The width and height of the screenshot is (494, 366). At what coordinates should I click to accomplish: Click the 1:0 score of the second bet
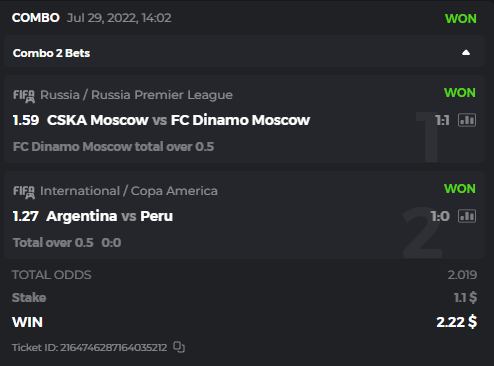point(440,216)
